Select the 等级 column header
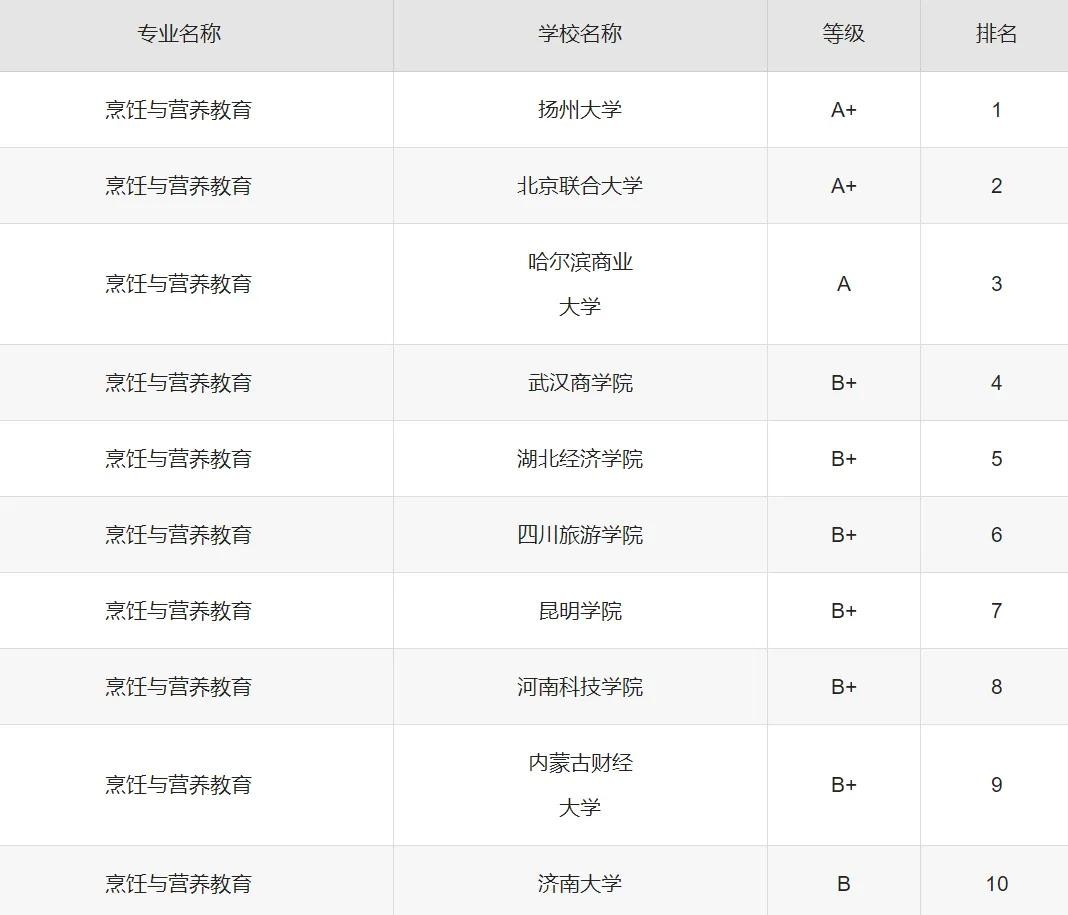Image resolution: width=1068 pixels, height=915 pixels. (843, 34)
